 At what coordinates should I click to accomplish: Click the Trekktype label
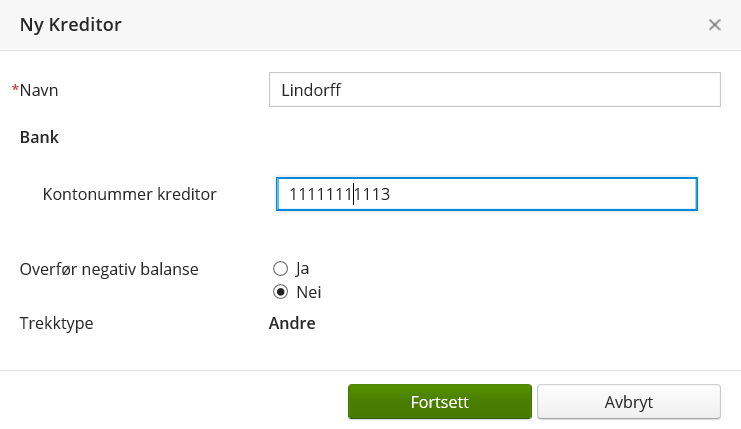tap(57, 323)
